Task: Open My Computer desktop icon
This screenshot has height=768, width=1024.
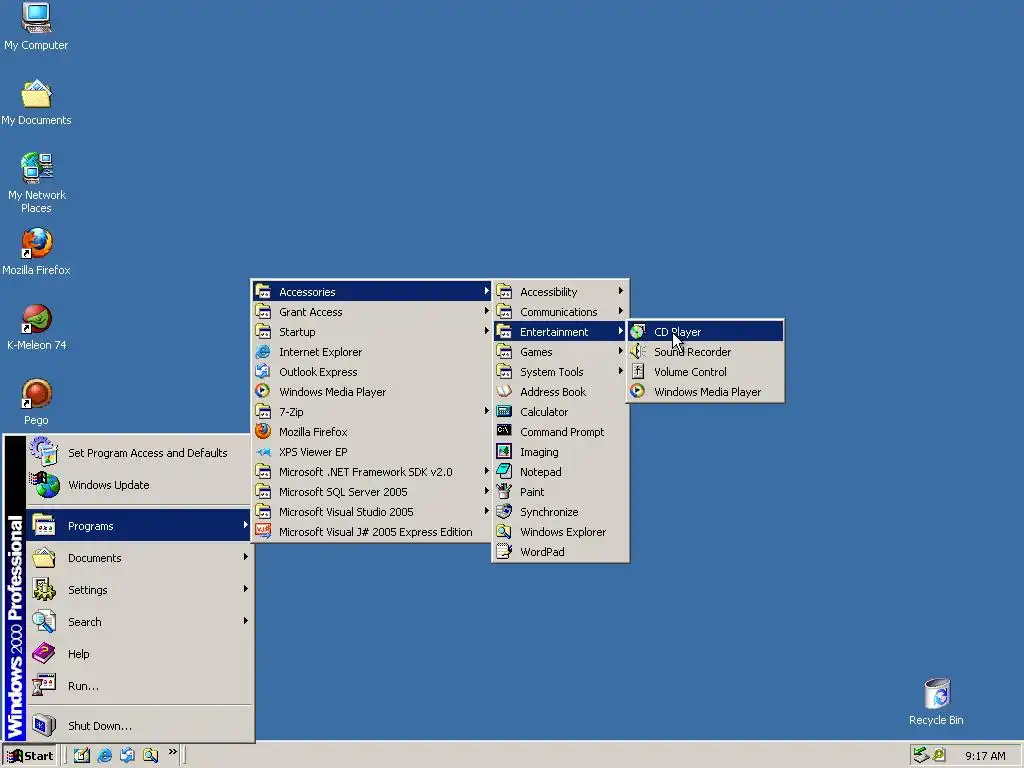Action: [x=36, y=27]
